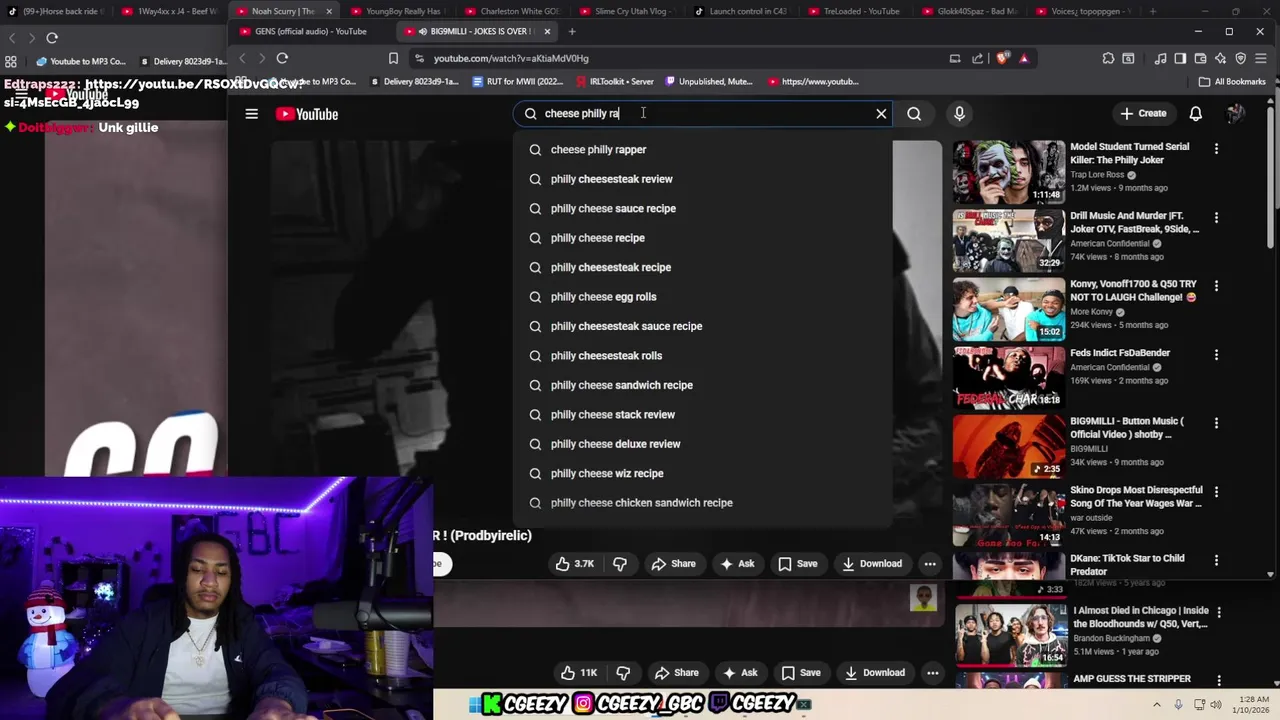Open options for BIG9MILLI Button Music video
This screenshot has height=720, width=1280.
[1216, 424]
